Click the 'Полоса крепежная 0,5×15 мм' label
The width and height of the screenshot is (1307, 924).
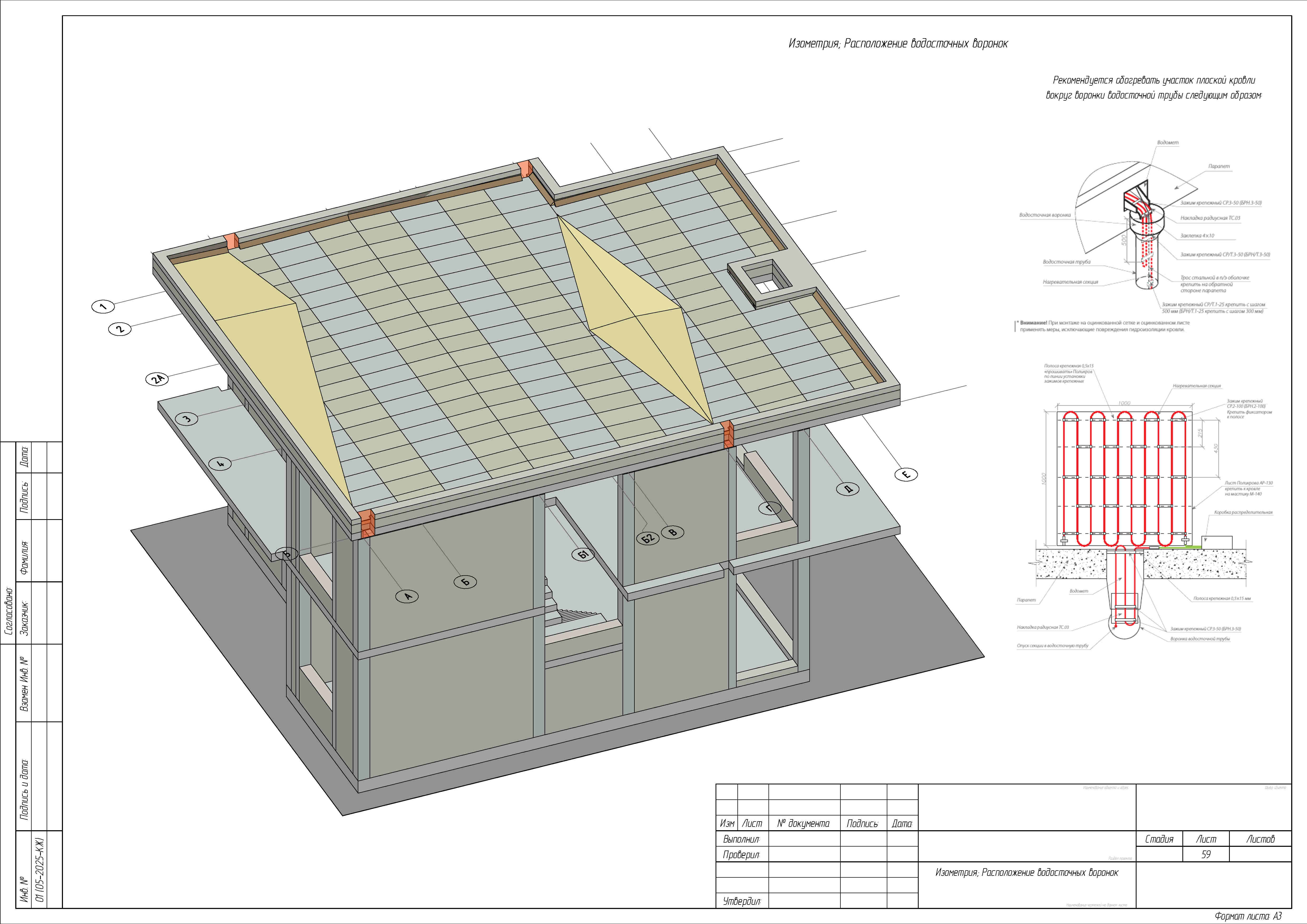[1222, 598]
